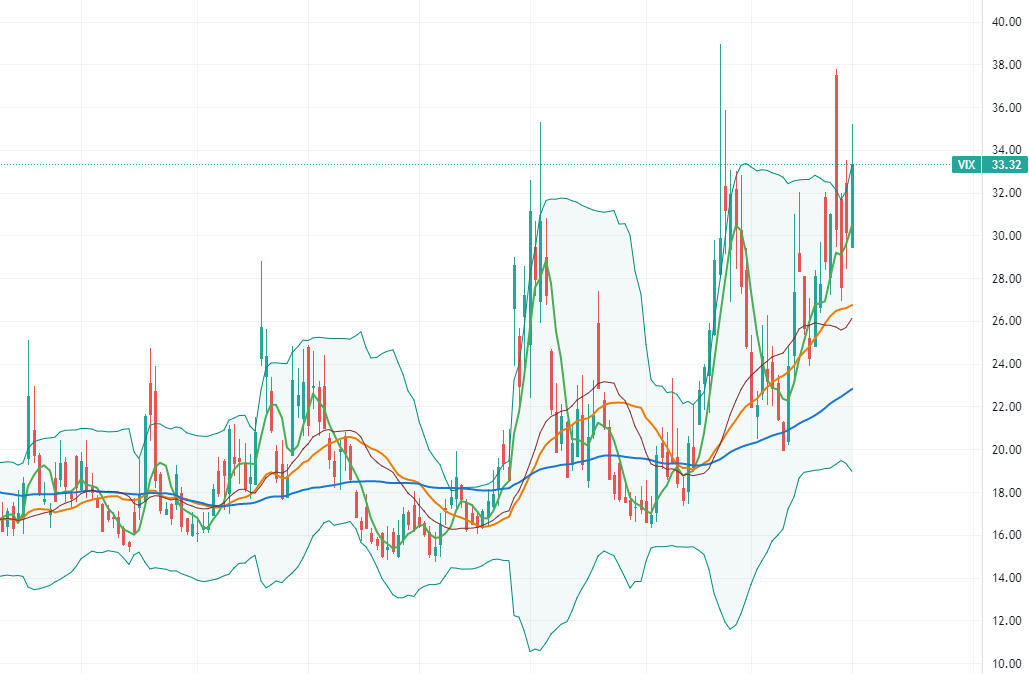Viewport: 1029px width, 674px height.
Task: Click the 16.00 price axis label
Action: point(1005,536)
